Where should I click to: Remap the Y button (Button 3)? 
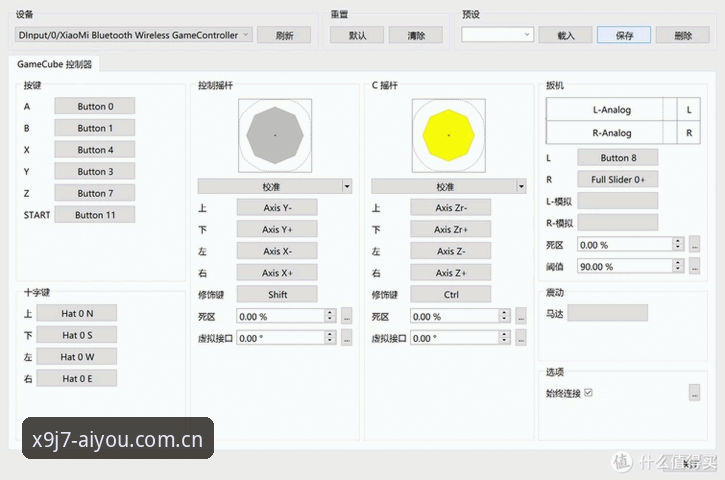(x=95, y=172)
